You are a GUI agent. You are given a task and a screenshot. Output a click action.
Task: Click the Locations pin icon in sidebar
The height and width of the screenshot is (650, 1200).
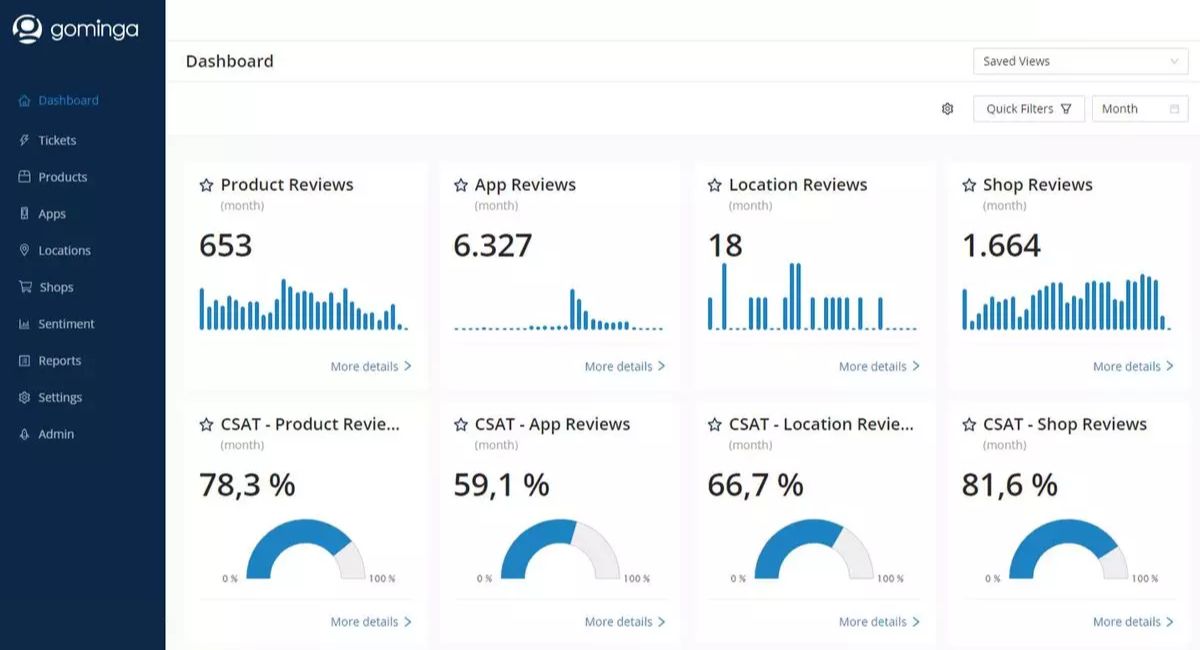pyautogui.click(x=24, y=250)
